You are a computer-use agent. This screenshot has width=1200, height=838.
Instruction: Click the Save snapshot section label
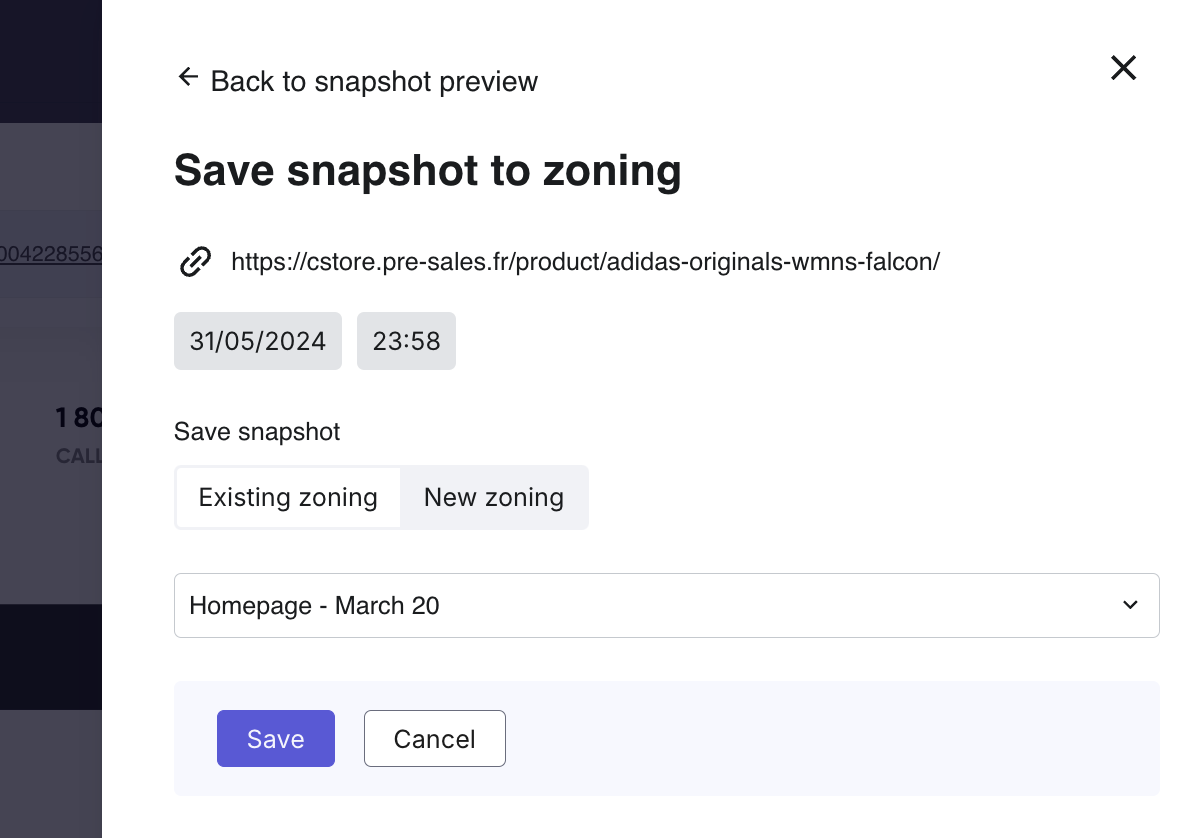(257, 431)
